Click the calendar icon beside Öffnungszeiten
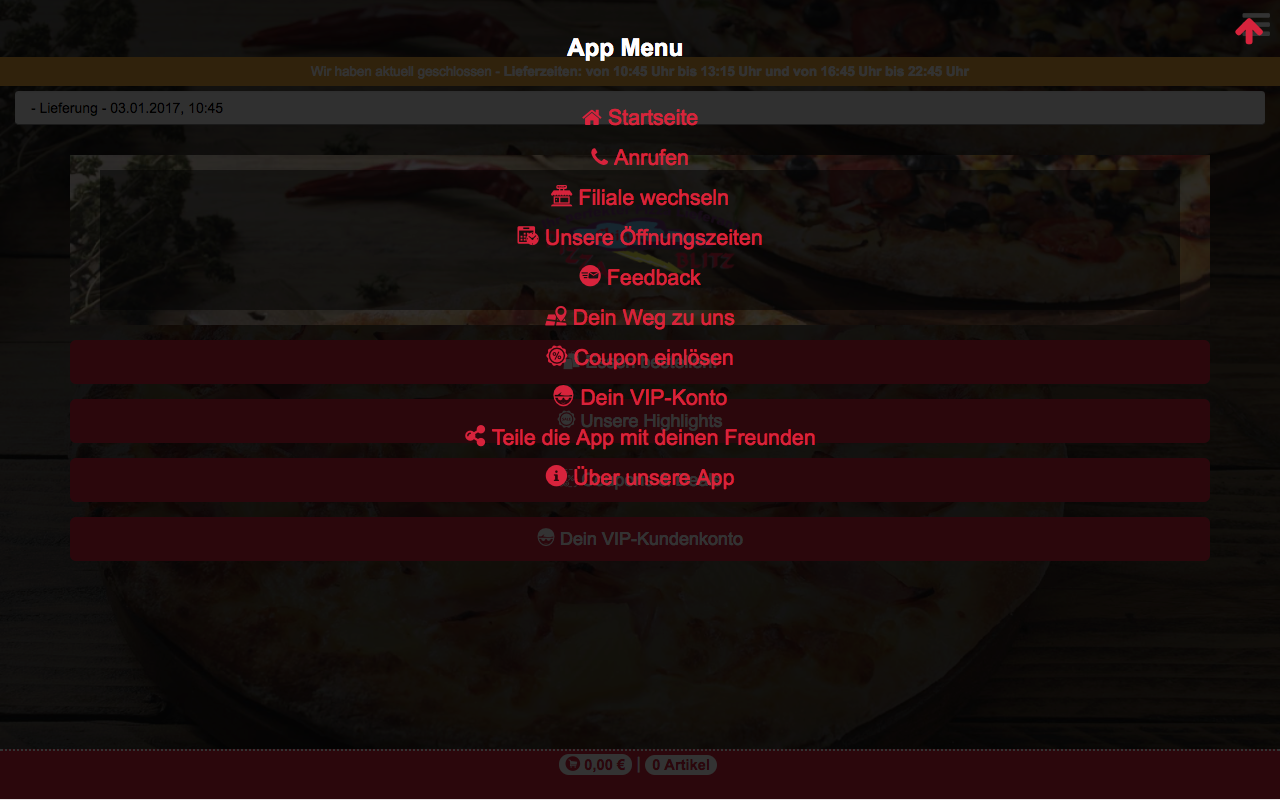The height and width of the screenshot is (800, 1280). (528, 237)
